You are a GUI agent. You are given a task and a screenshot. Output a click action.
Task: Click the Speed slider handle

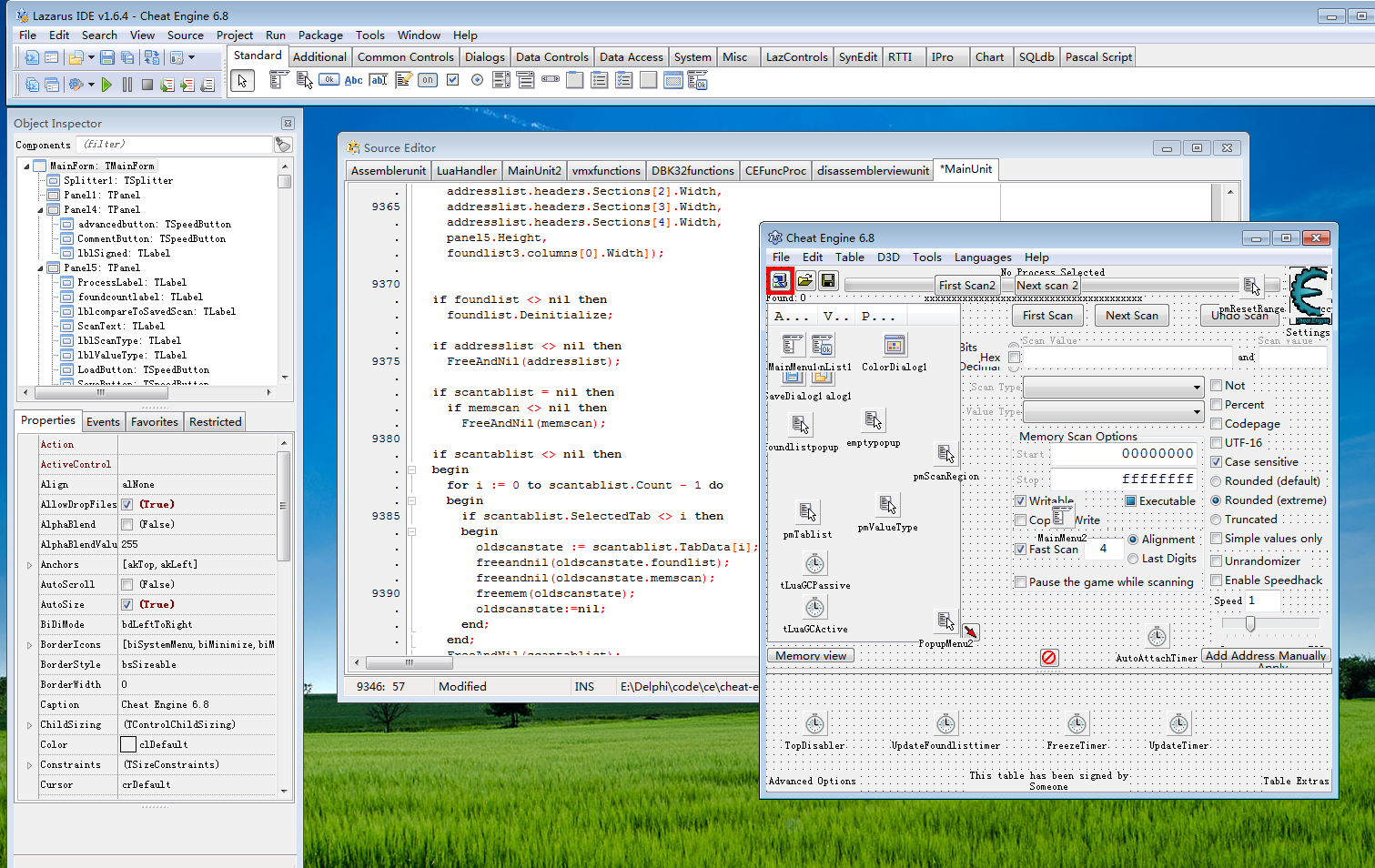(x=1250, y=623)
